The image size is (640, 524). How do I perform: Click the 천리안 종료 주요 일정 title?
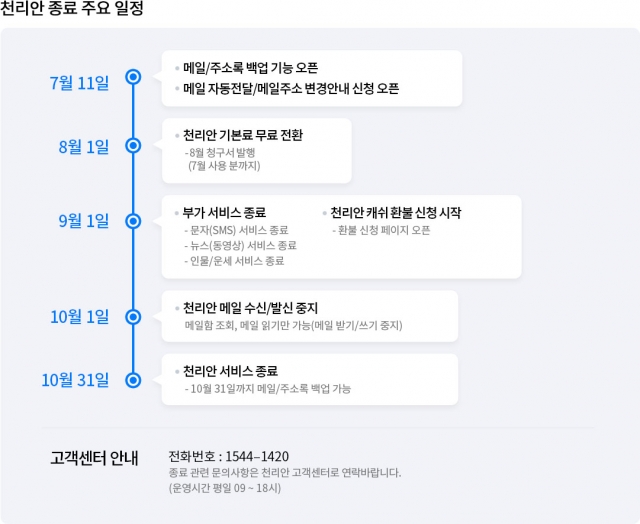[x=72, y=8]
